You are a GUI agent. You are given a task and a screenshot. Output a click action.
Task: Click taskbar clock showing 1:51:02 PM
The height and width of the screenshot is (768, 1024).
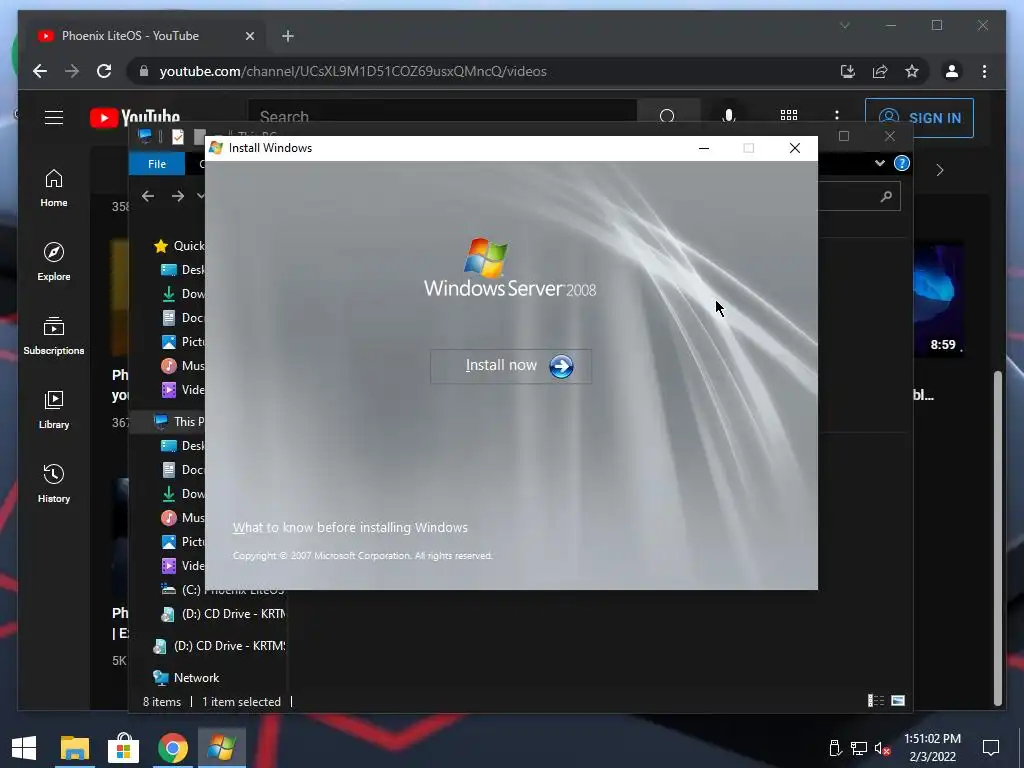tap(932, 748)
